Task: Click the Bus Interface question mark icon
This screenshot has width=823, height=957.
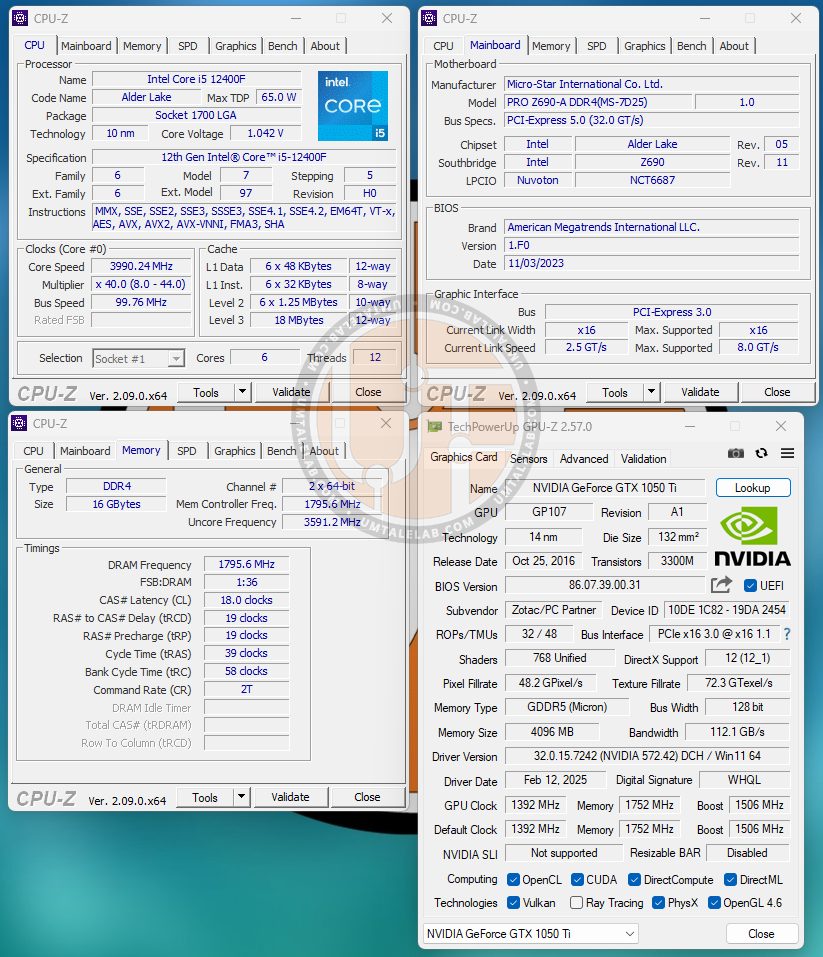Action: (787, 634)
